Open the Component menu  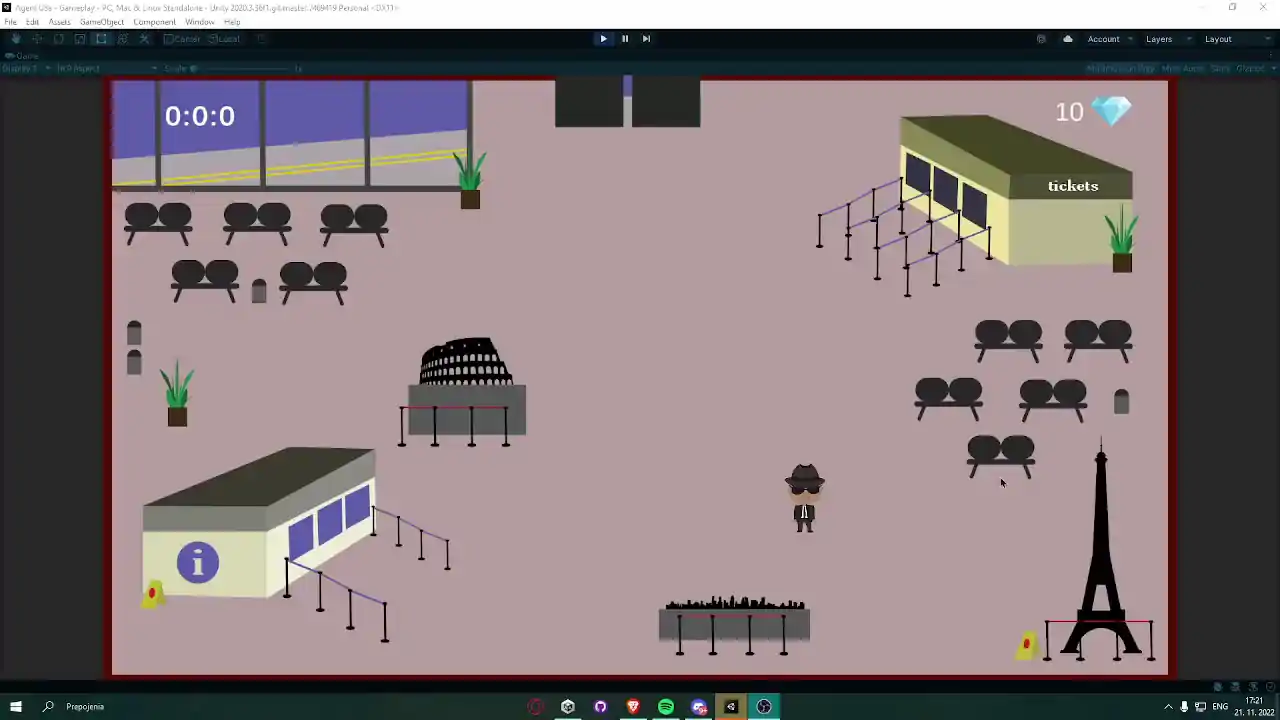click(x=154, y=22)
